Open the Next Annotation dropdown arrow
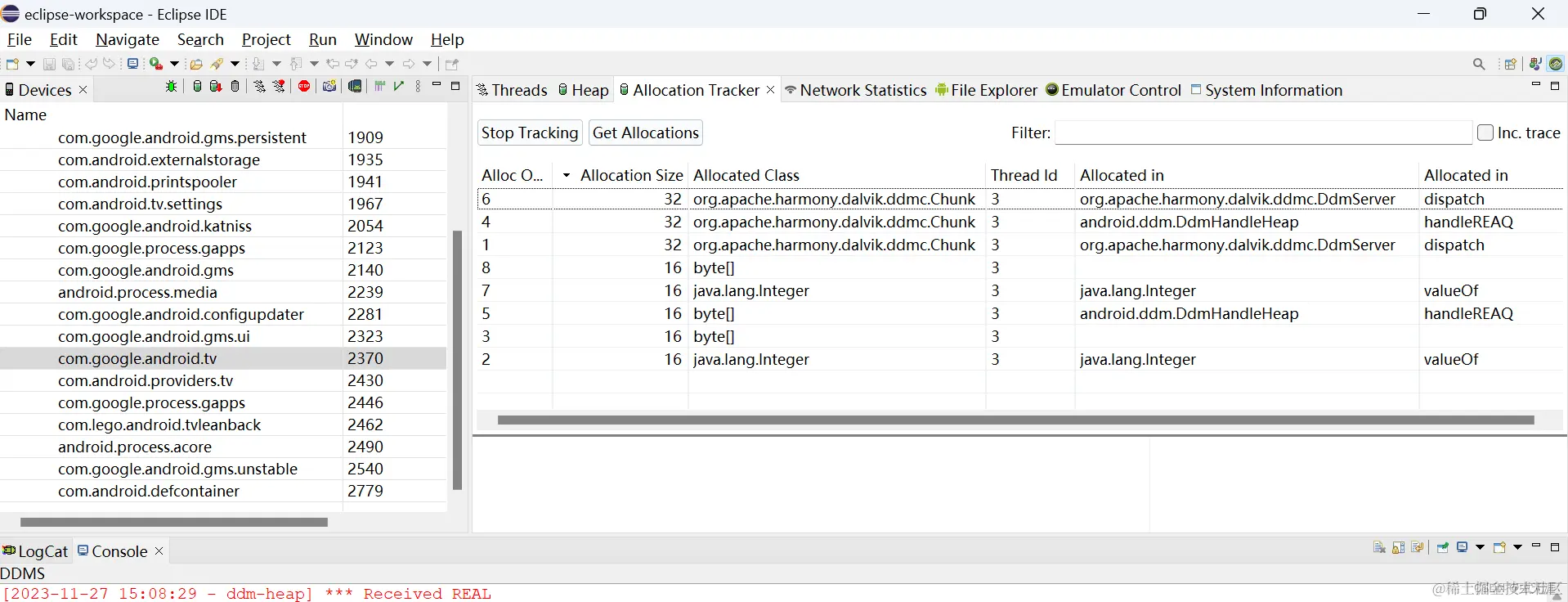1568x602 pixels. [276, 64]
